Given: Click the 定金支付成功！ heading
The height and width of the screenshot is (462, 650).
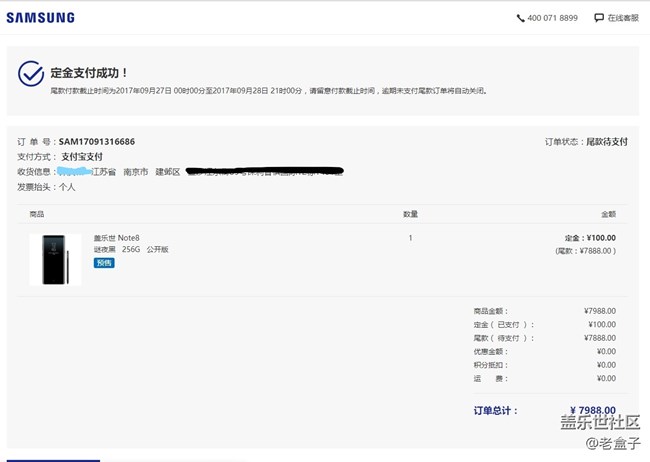Looking at the screenshot, I should click(89, 73).
